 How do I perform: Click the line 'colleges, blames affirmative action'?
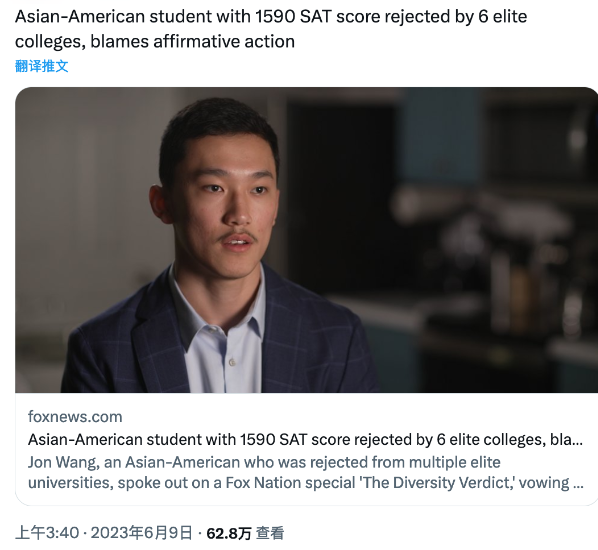(x=155, y=41)
